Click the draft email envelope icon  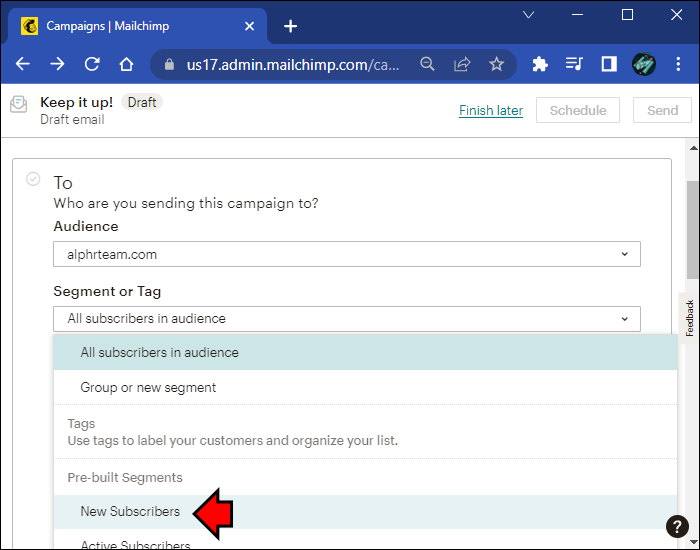(19, 104)
